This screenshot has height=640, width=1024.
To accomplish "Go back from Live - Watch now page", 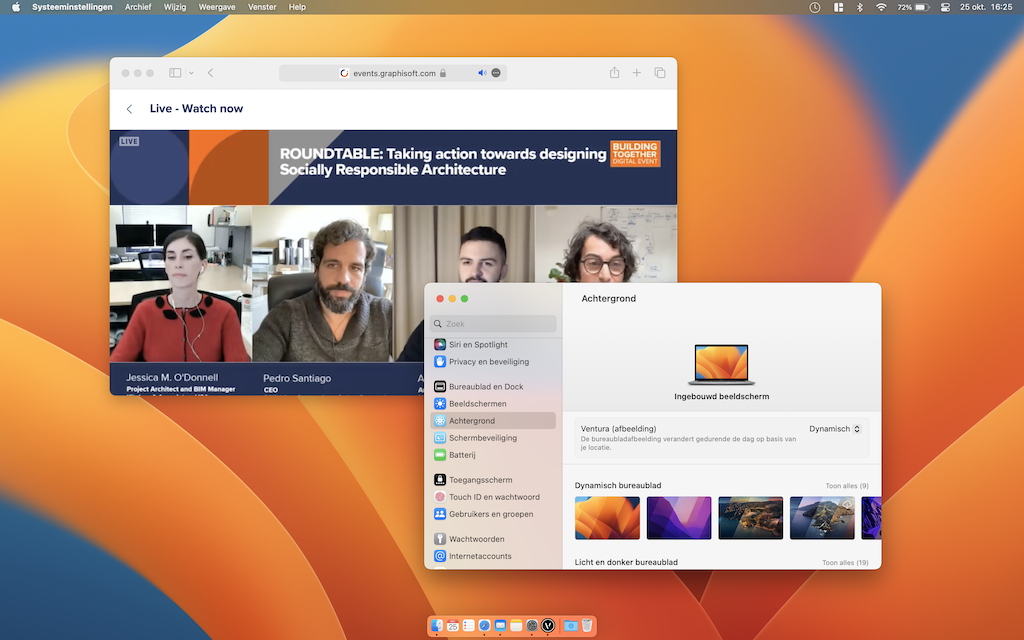I will point(129,109).
